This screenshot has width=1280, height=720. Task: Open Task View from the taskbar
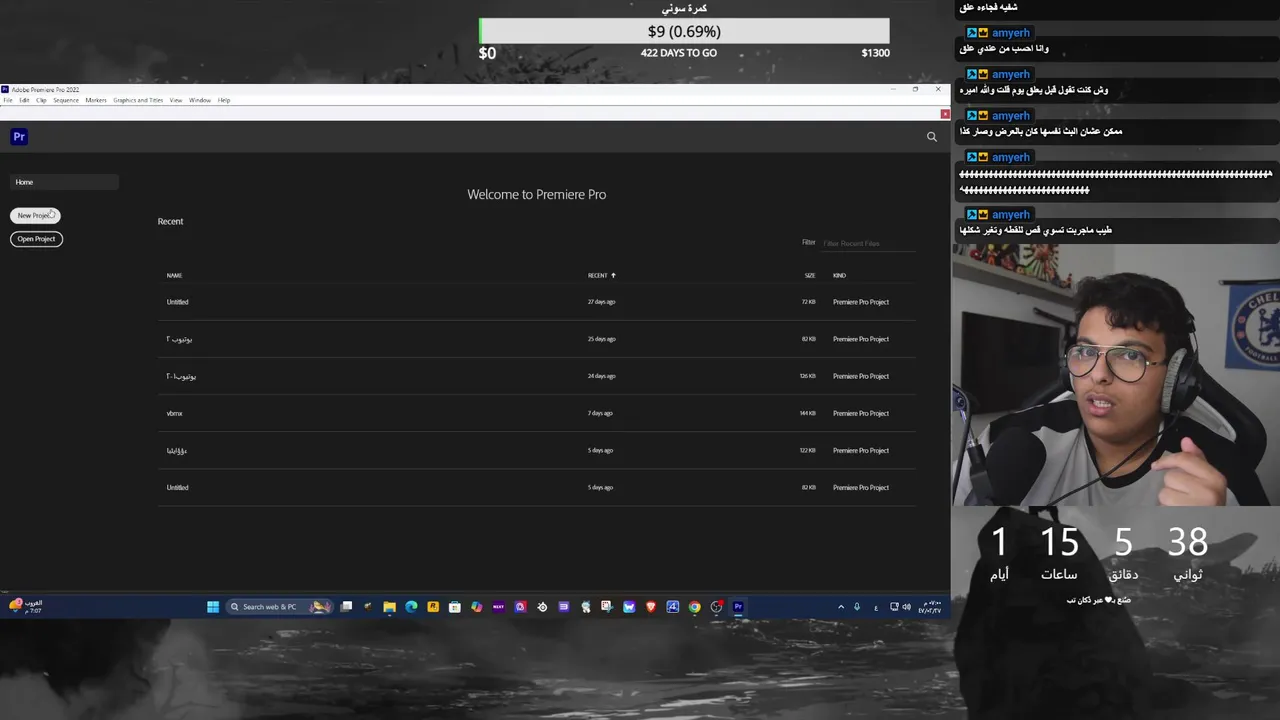point(346,606)
